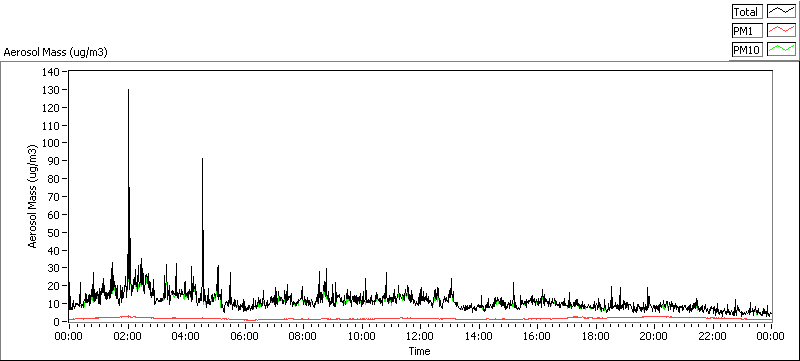Click the 12:00 time axis label
The image size is (800, 361).
(x=420, y=337)
